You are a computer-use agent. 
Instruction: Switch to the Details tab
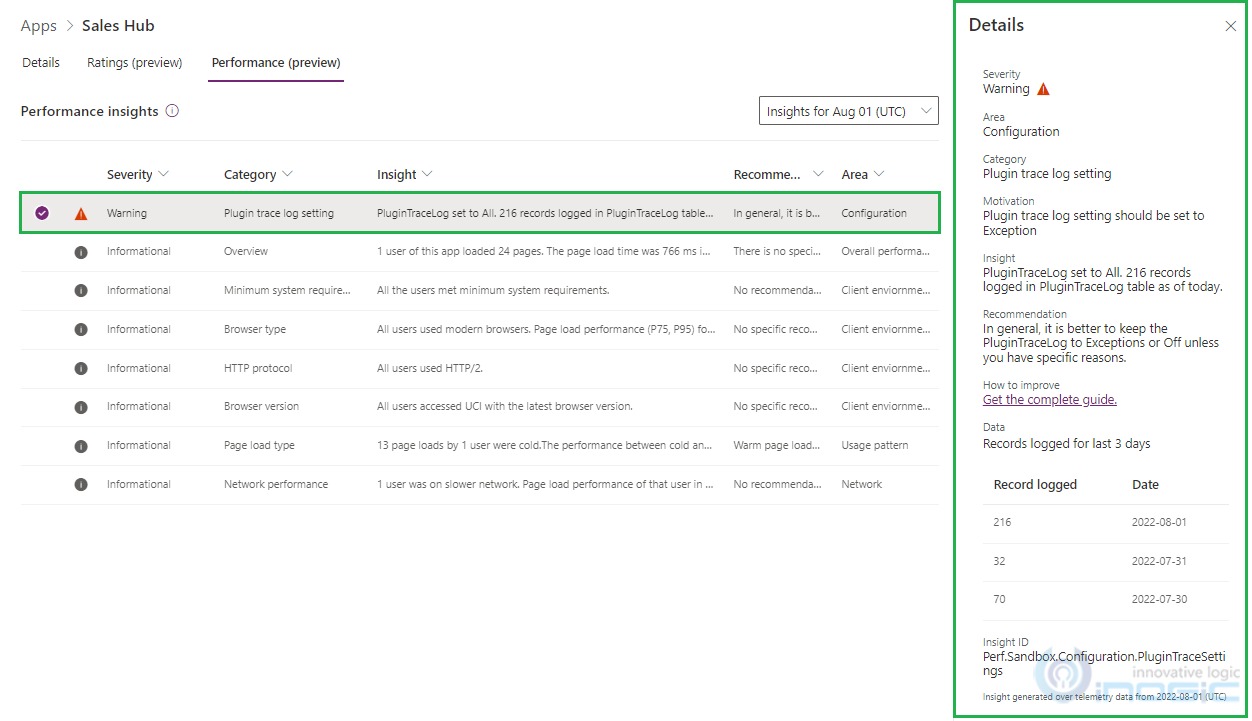(x=41, y=62)
